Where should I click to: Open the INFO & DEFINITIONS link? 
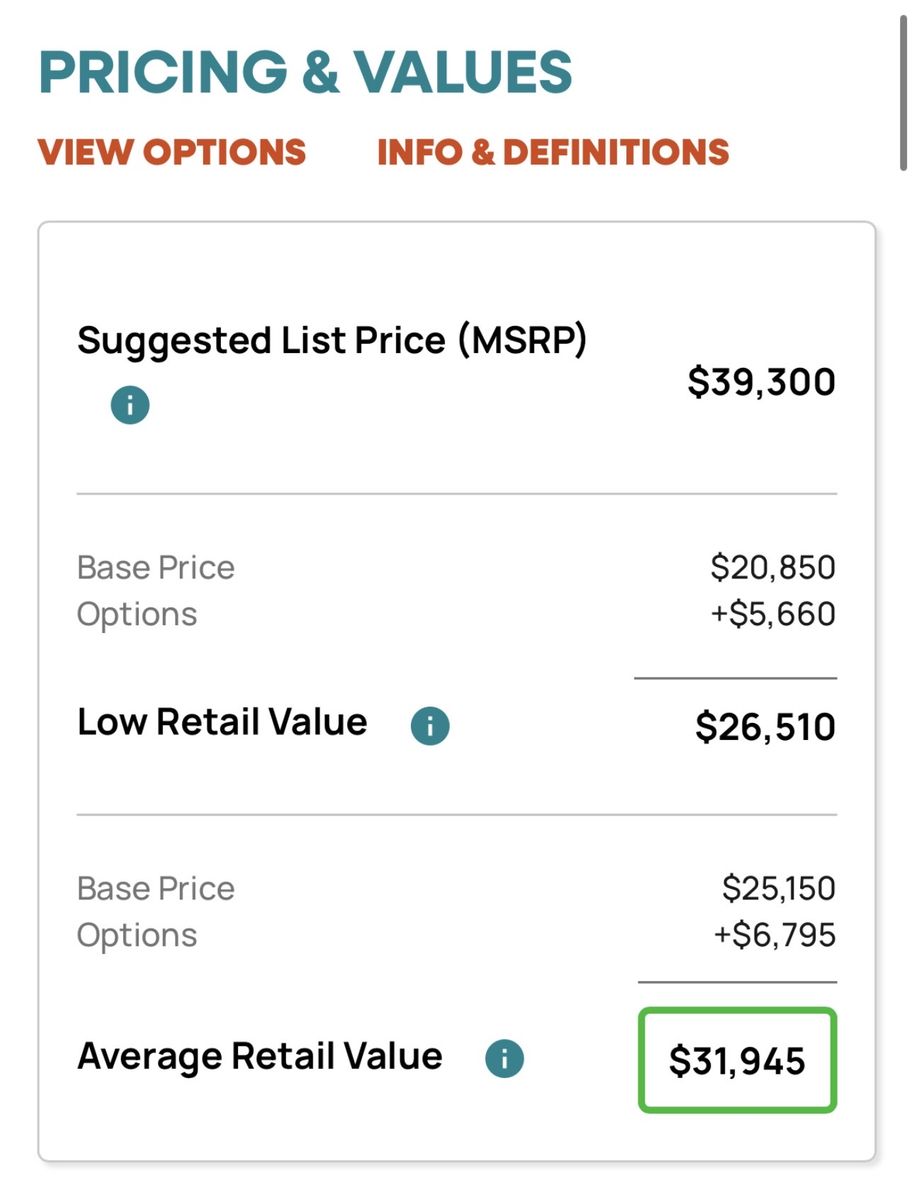[x=553, y=152]
